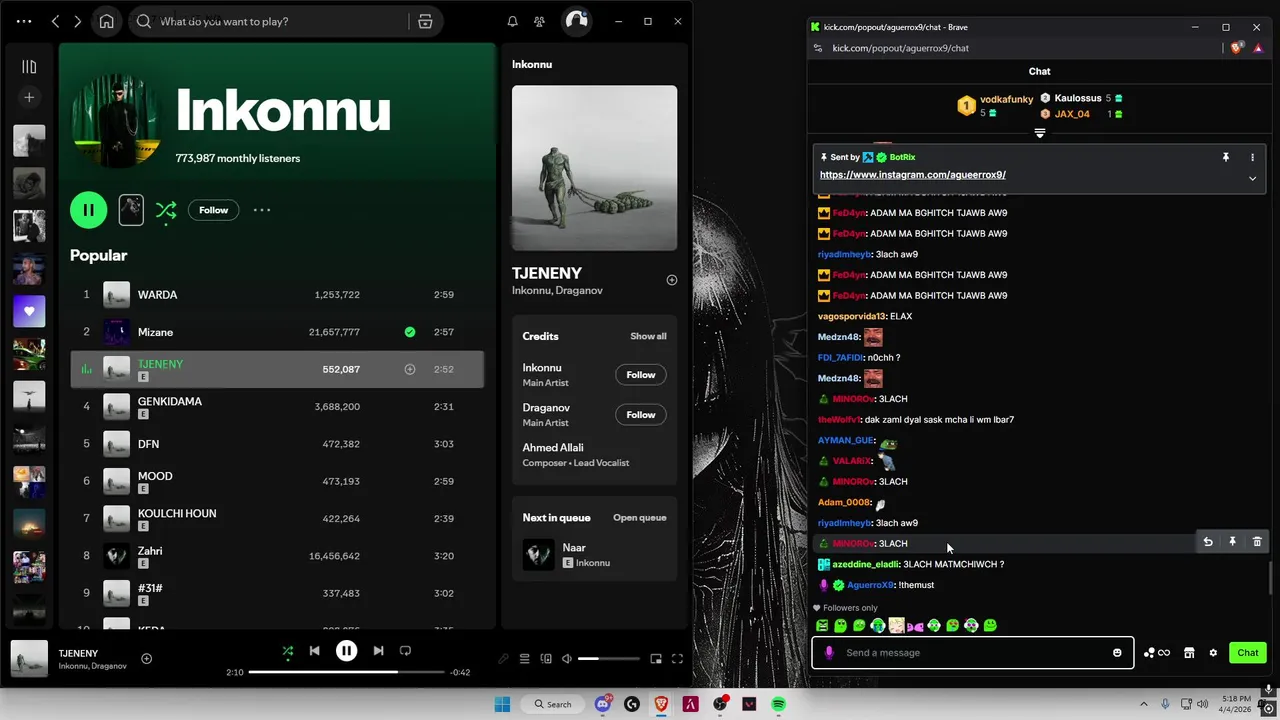The height and width of the screenshot is (720, 1280).
Task: Open Your Library icon in Spotify sidebar
Action: 29,67
